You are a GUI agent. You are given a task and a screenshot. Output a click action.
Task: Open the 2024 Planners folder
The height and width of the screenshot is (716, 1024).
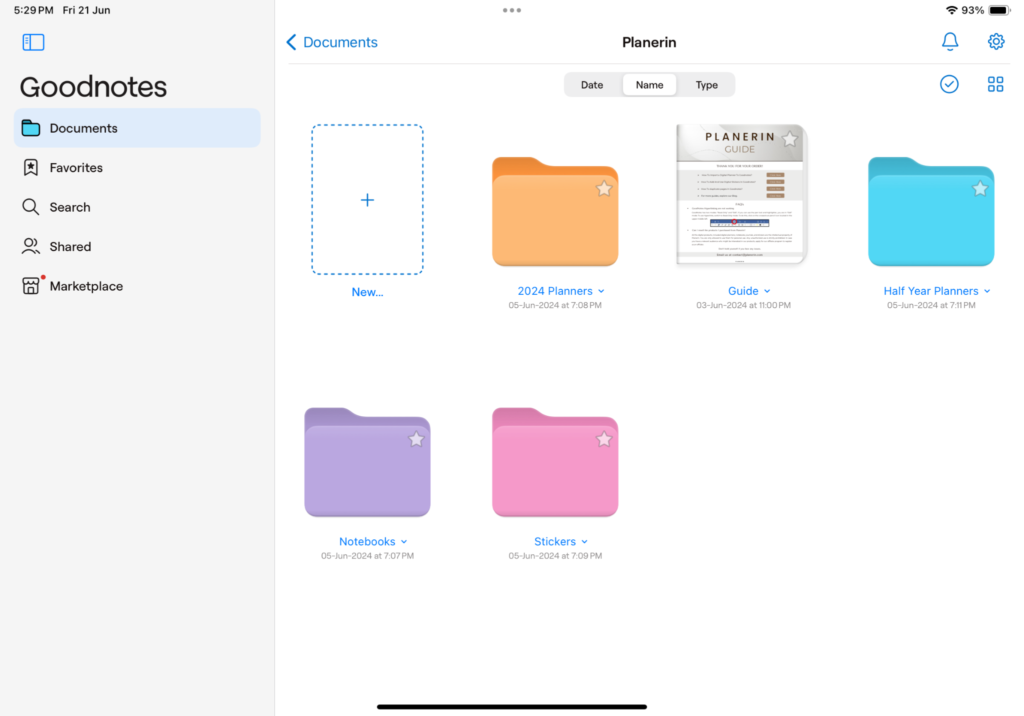tap(555, 212)
